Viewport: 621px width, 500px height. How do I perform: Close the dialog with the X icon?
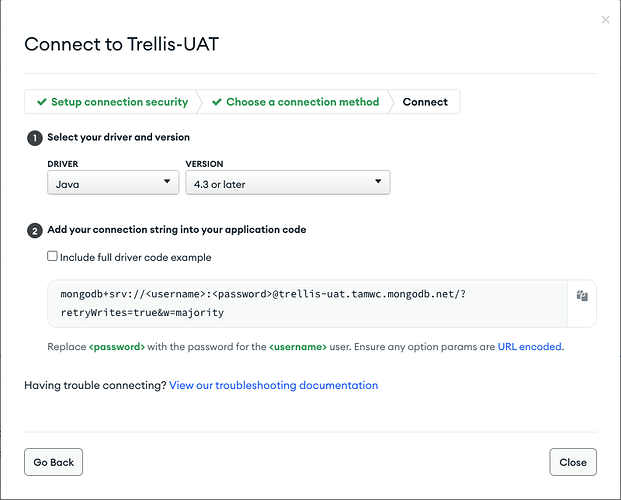(605, 19)
